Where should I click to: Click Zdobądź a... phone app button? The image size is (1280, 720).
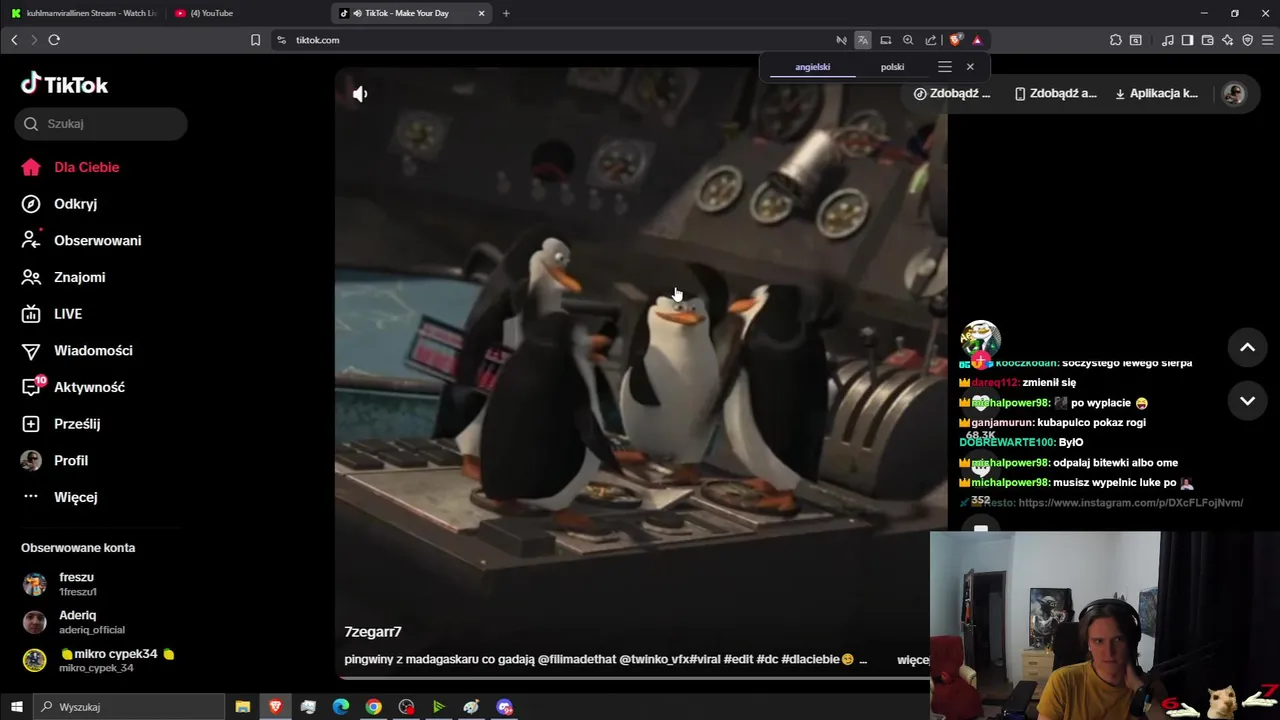pos(1055,93)
